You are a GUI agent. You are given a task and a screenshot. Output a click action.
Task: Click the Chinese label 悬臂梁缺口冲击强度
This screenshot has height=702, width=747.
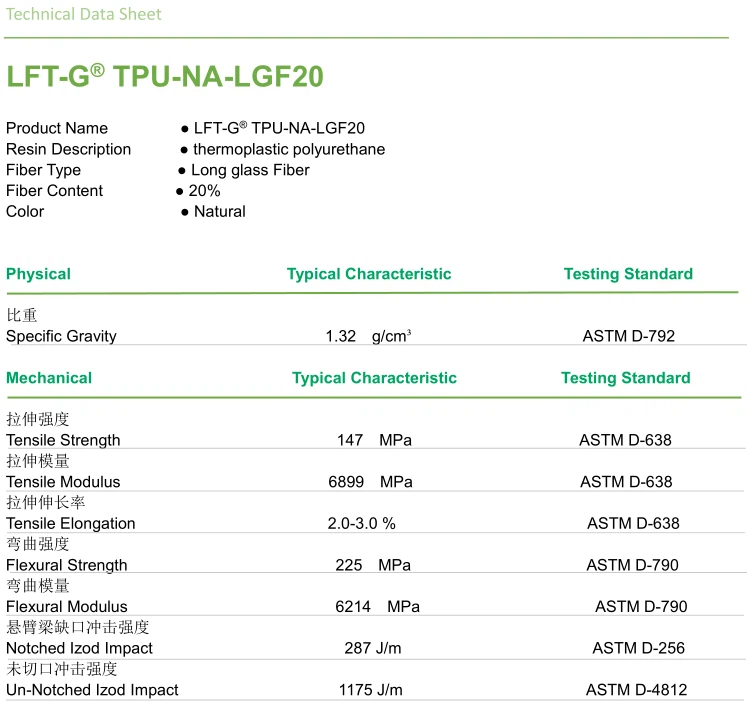[78, 627]
